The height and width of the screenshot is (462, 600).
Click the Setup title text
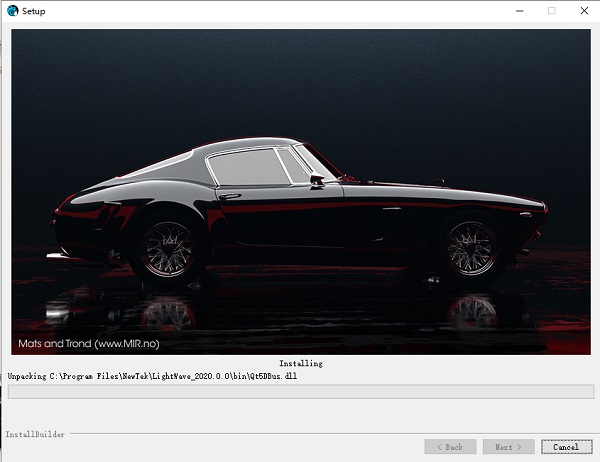click(33, 11)
